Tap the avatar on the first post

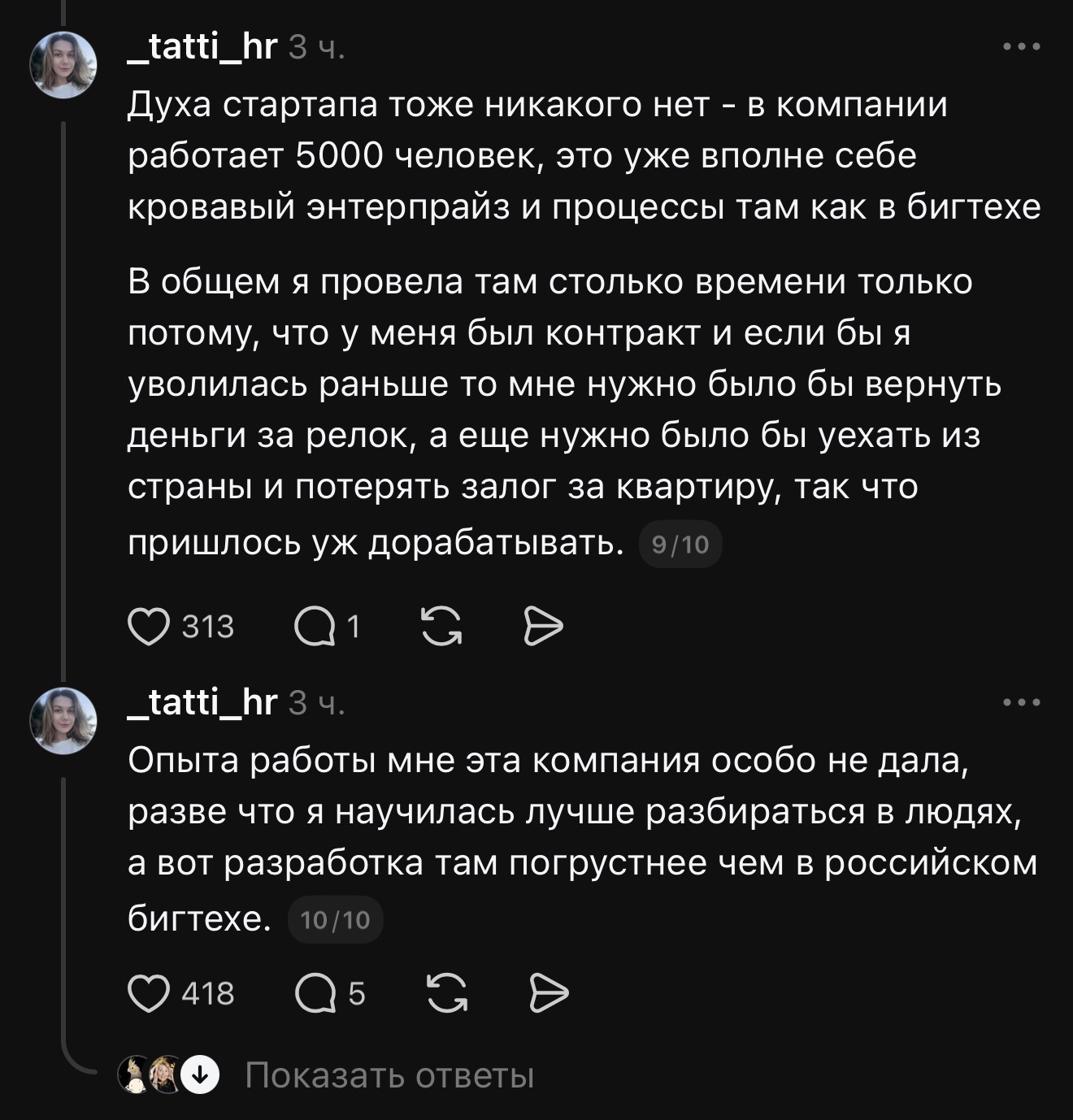pos(63,65)
